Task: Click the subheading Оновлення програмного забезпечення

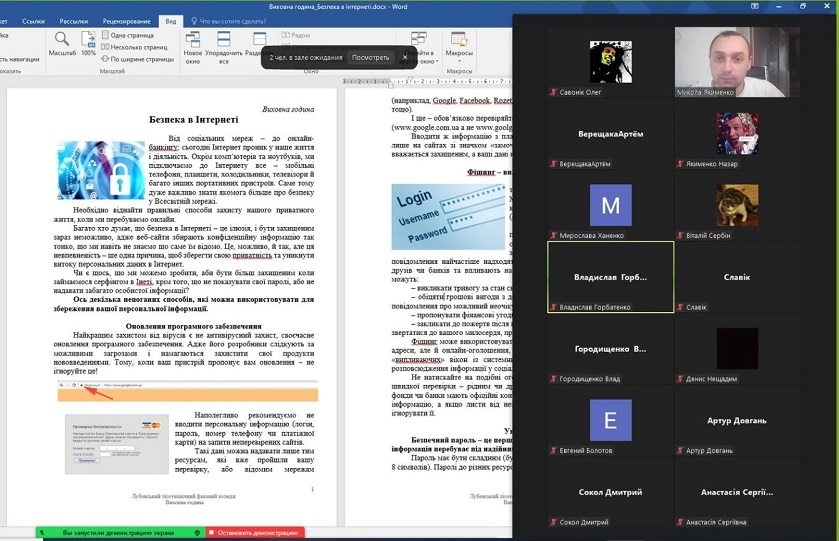Action: tap(194, 326)
